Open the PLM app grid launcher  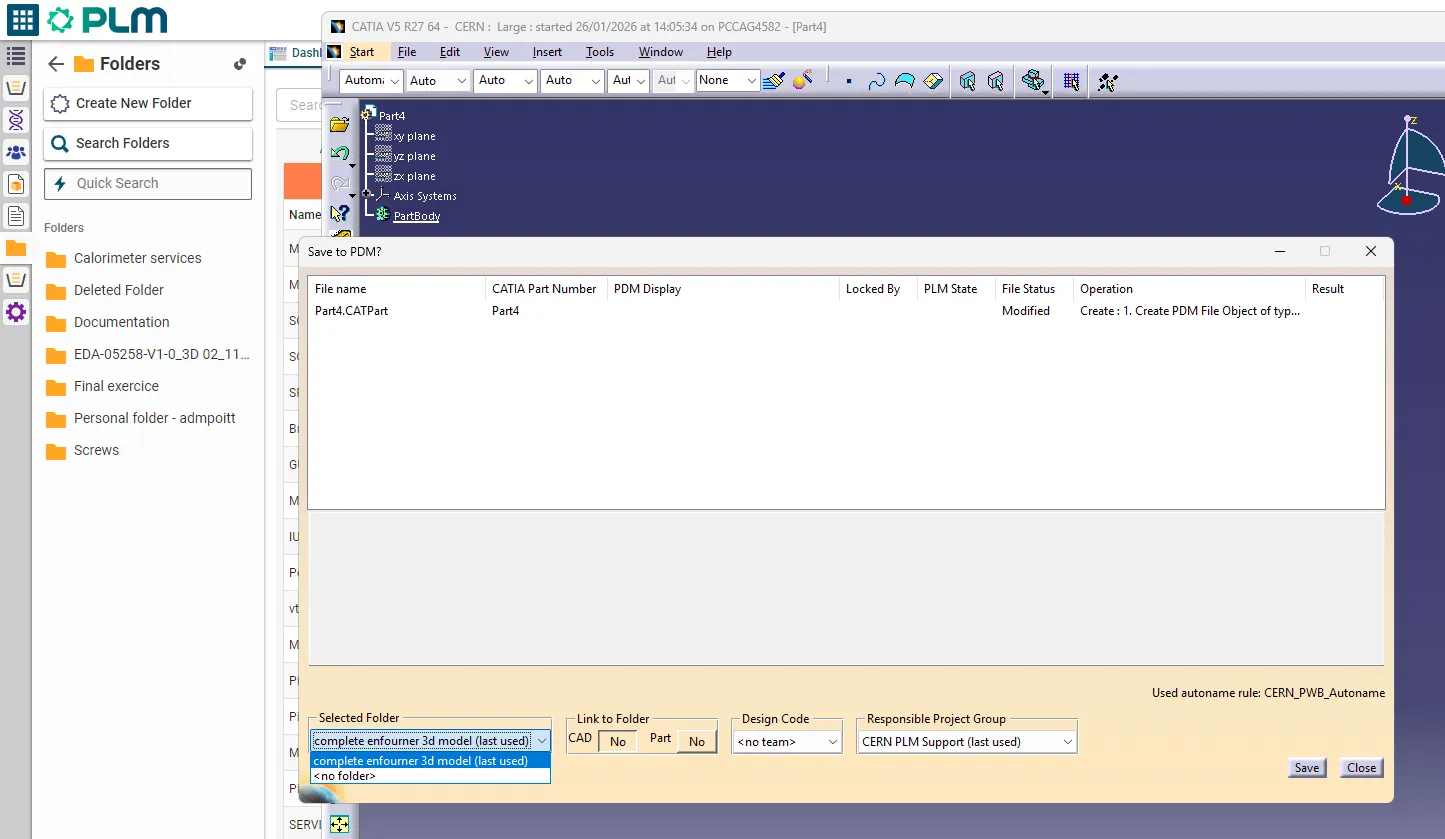click(x=22, y=19)
